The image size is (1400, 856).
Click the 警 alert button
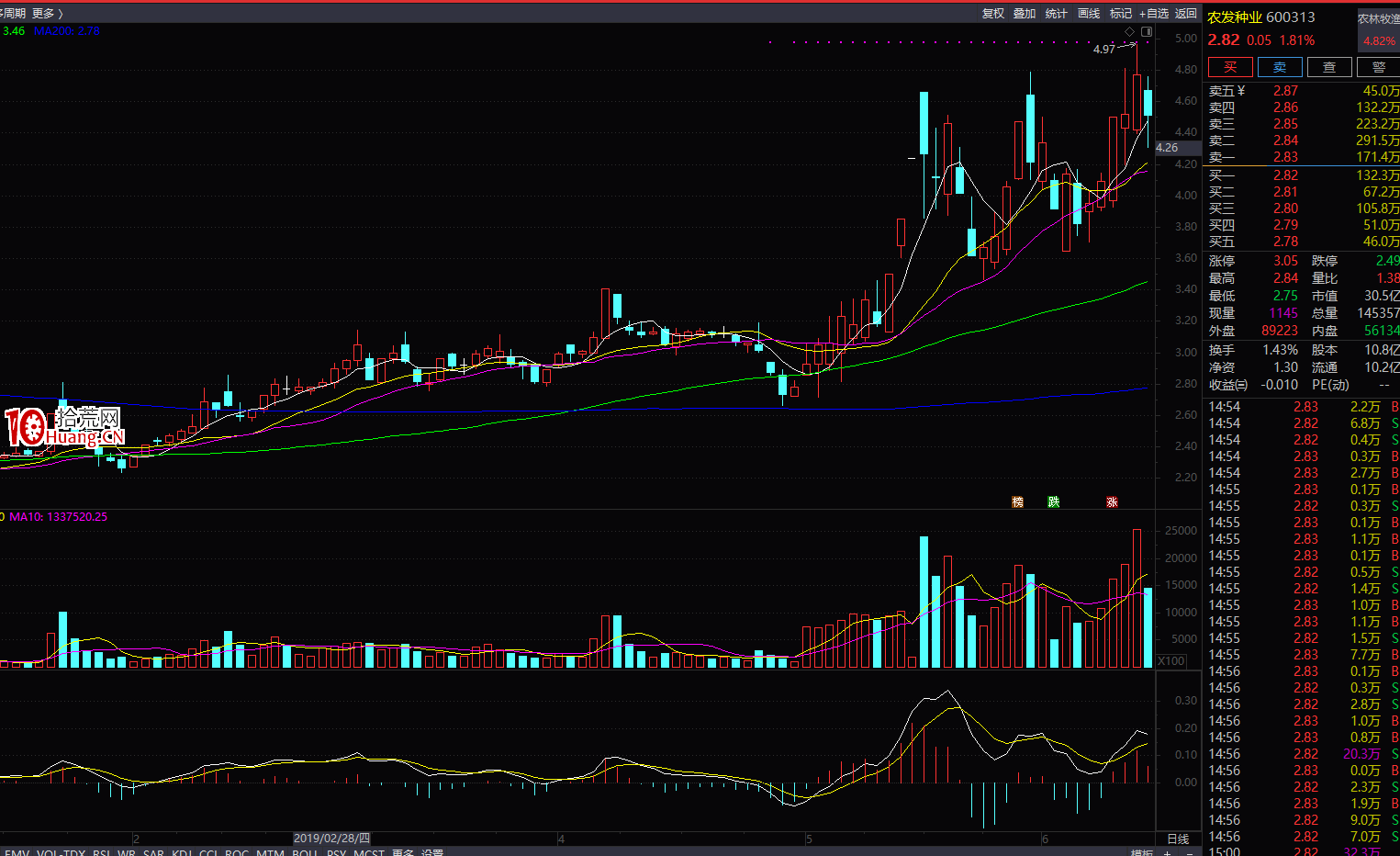(1378, 67)
